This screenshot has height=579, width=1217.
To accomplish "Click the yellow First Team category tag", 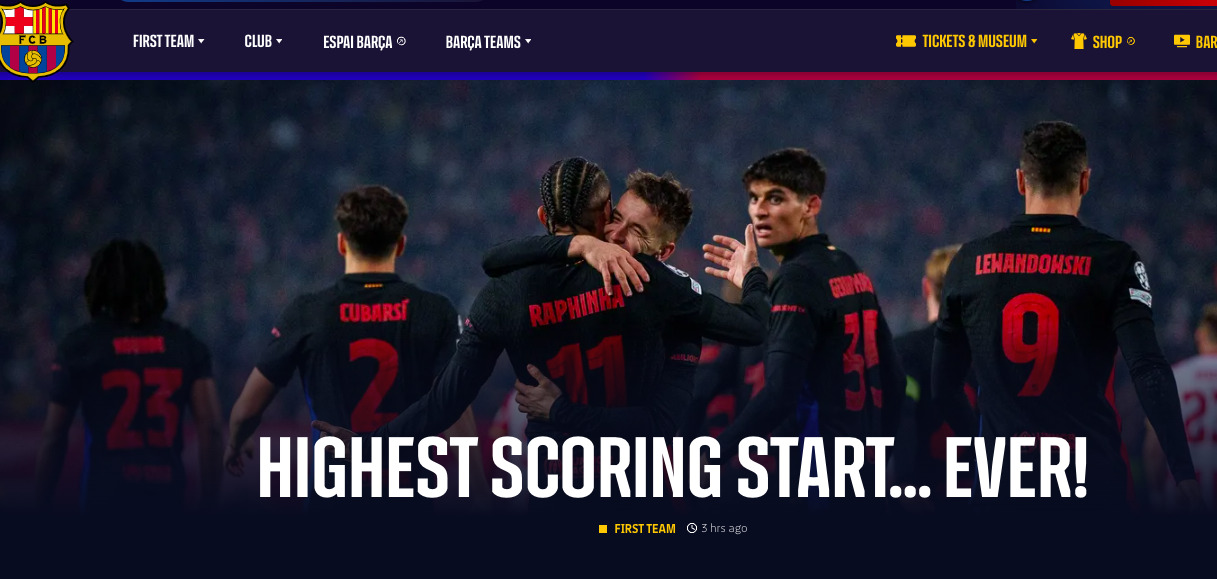I will click(x=645, y=528).
